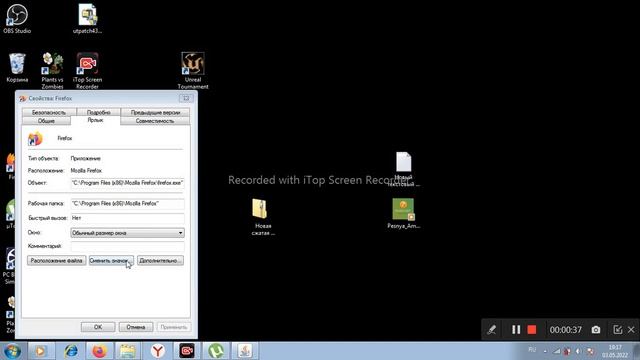This screenshot has height=360, width=640.
Task: Launch Internet Explorer from the taskbar
Action: (x=71, y=351)
